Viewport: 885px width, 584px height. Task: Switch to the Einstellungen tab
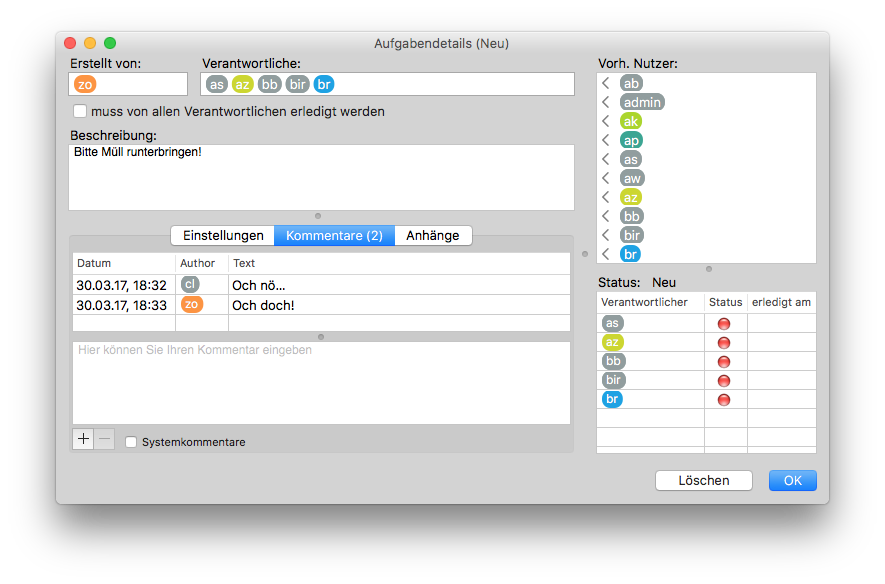pyautogui.click(x=223, y=235)
